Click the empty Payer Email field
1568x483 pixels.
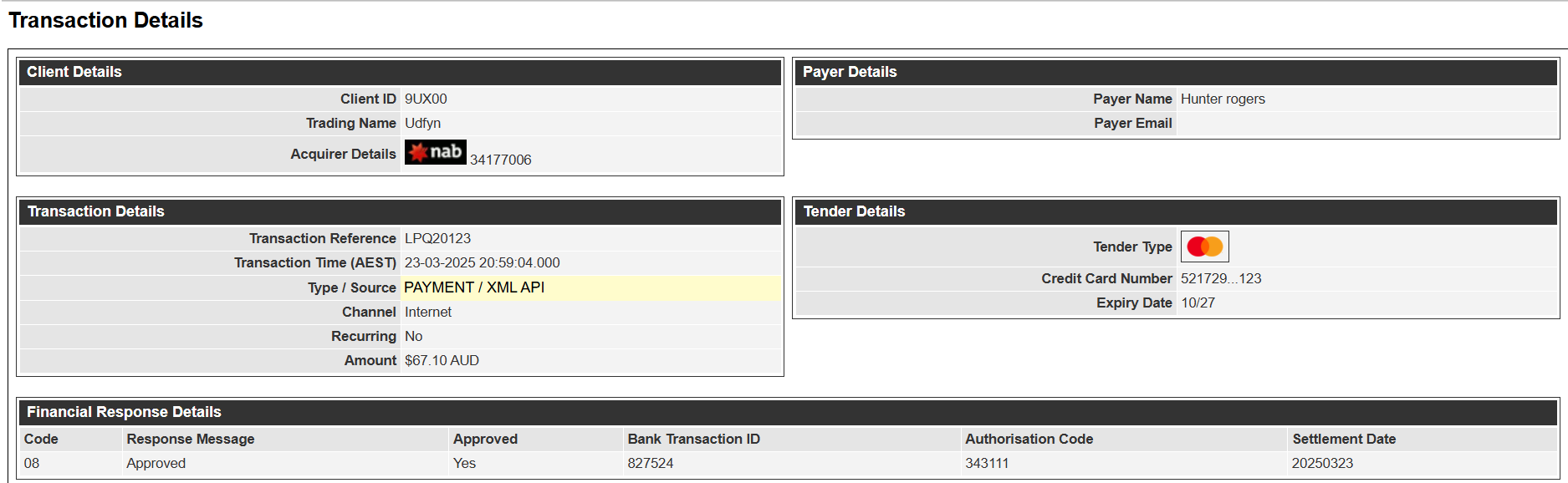pyautogui.click(x=1366, y=123)
